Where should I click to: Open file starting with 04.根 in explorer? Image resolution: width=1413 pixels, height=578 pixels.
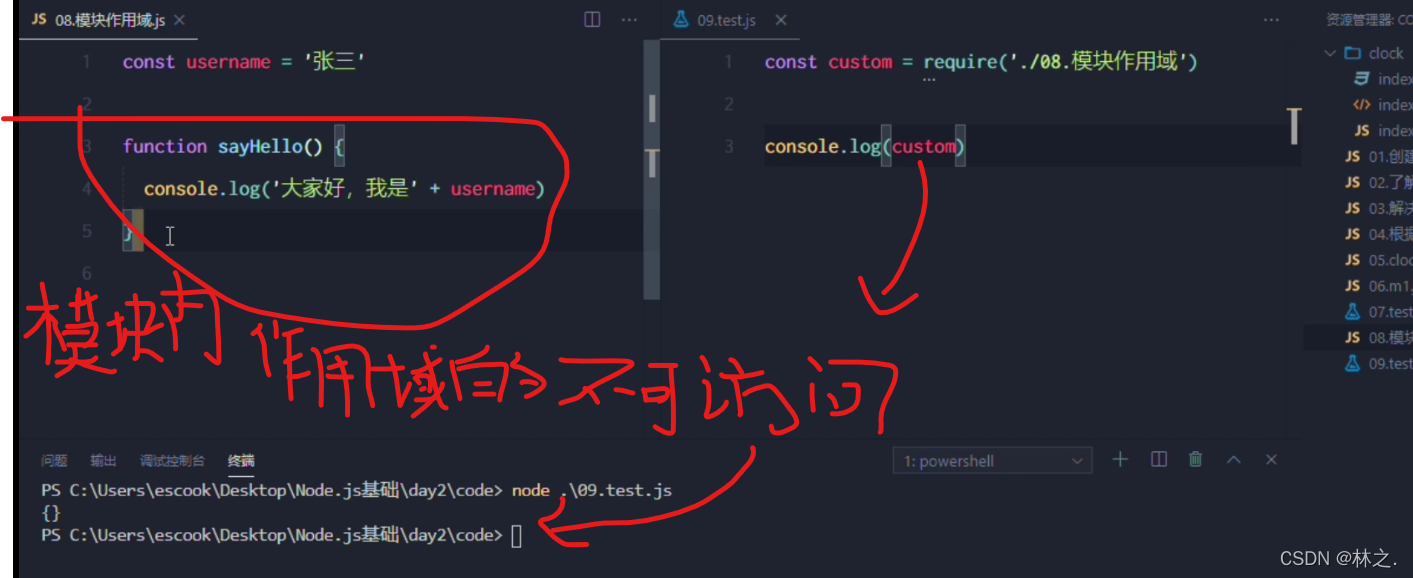click(1378, 234)
